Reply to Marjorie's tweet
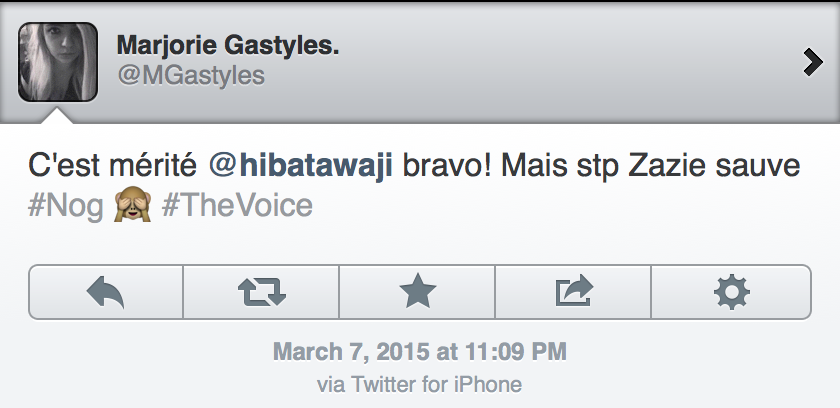This screenshot has width=840, height=408. click(x=106, y=292)
